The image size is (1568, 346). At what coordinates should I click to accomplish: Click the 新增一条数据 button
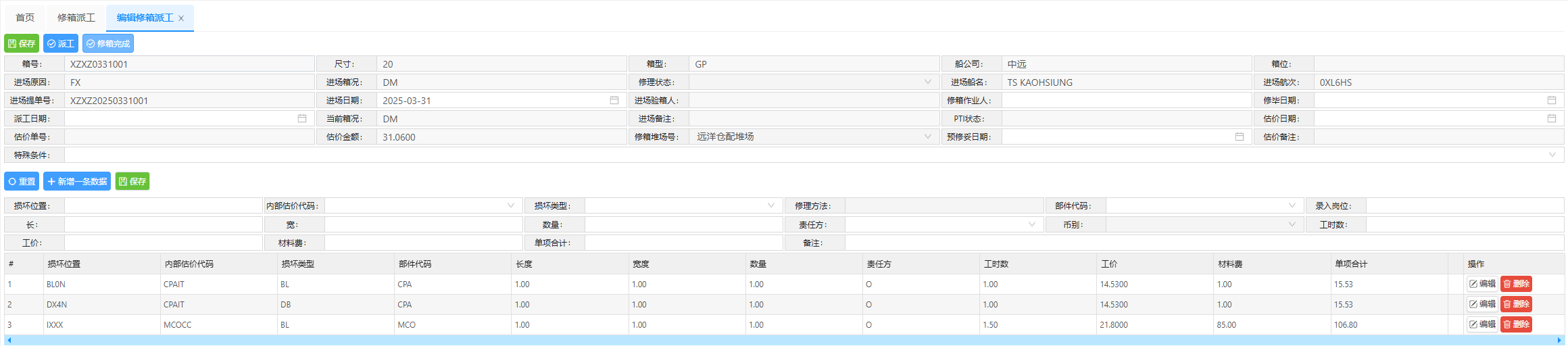tap(77, 181)
